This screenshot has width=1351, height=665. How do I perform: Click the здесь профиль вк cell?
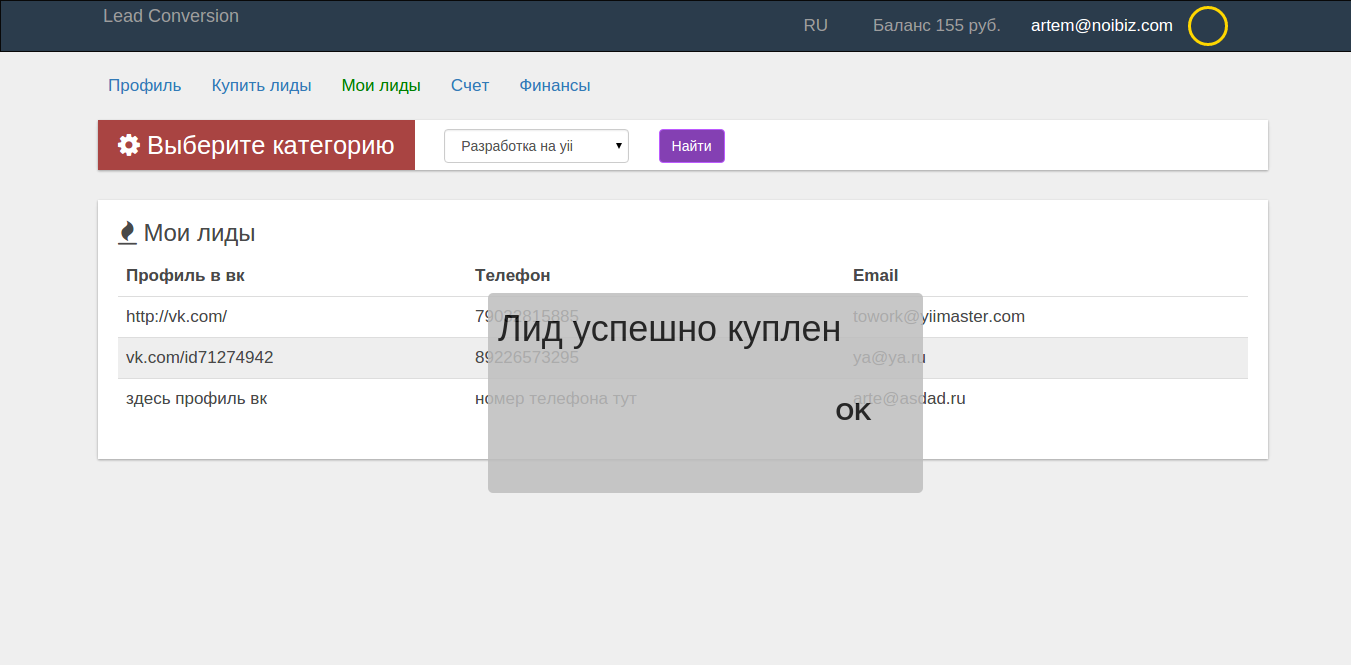coord(196,398)
